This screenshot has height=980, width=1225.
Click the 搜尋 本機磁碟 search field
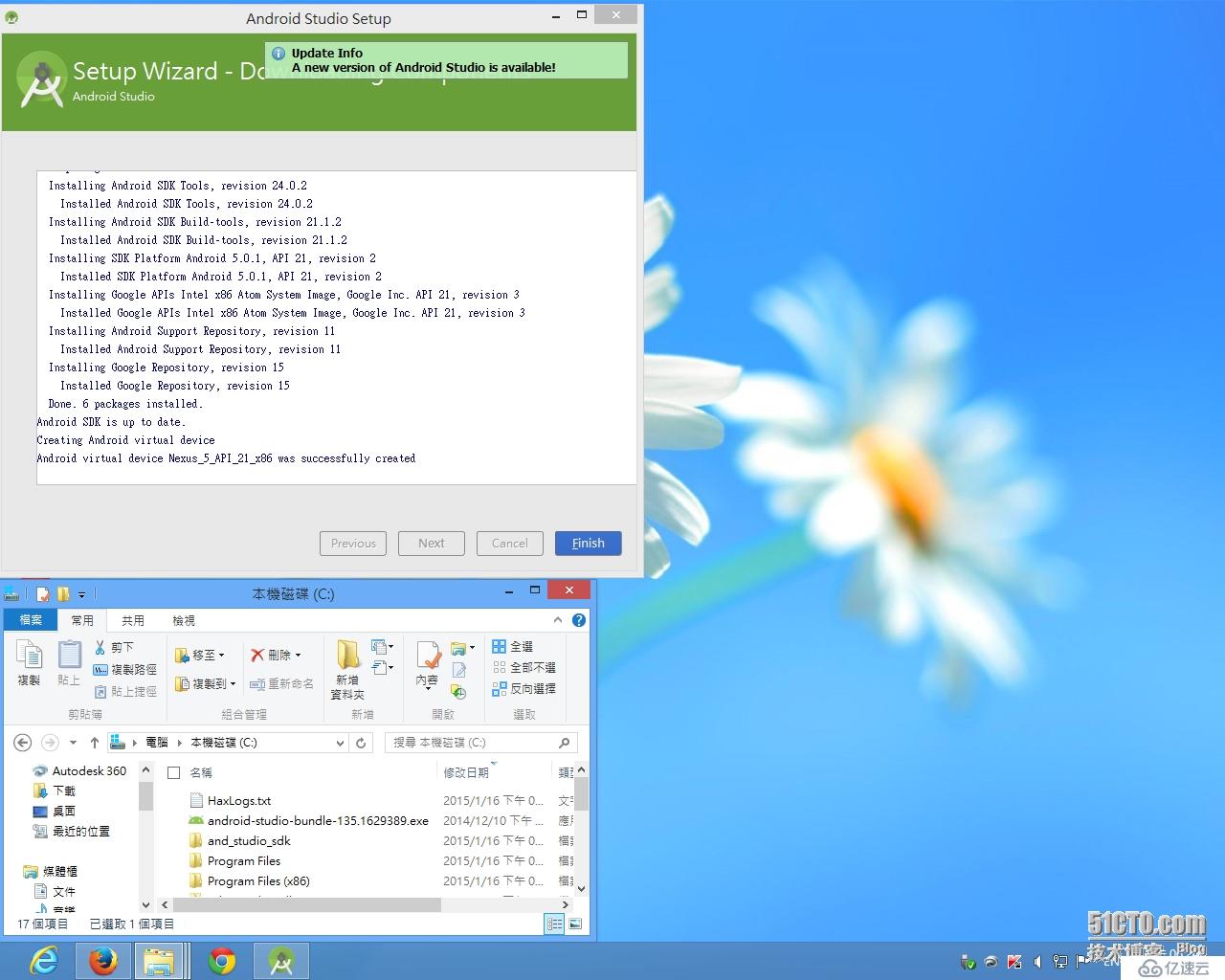tap(481, 743)
